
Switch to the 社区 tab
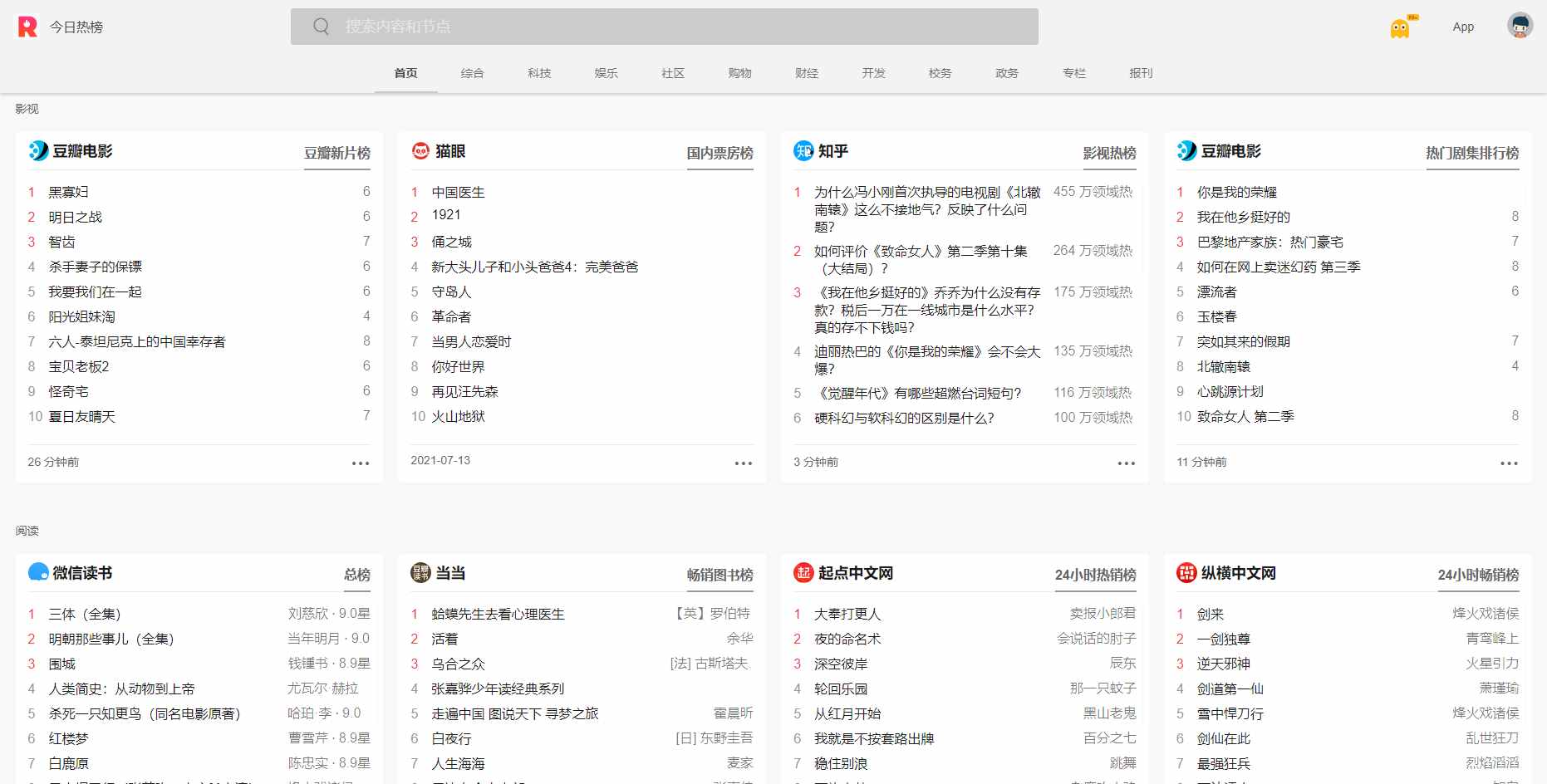point(673,73)
